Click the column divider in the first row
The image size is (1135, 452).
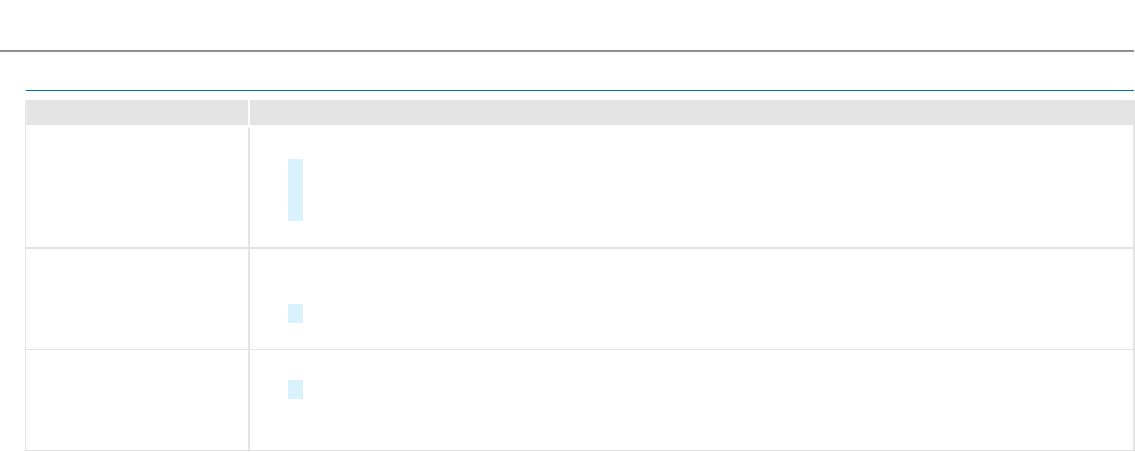249,186
